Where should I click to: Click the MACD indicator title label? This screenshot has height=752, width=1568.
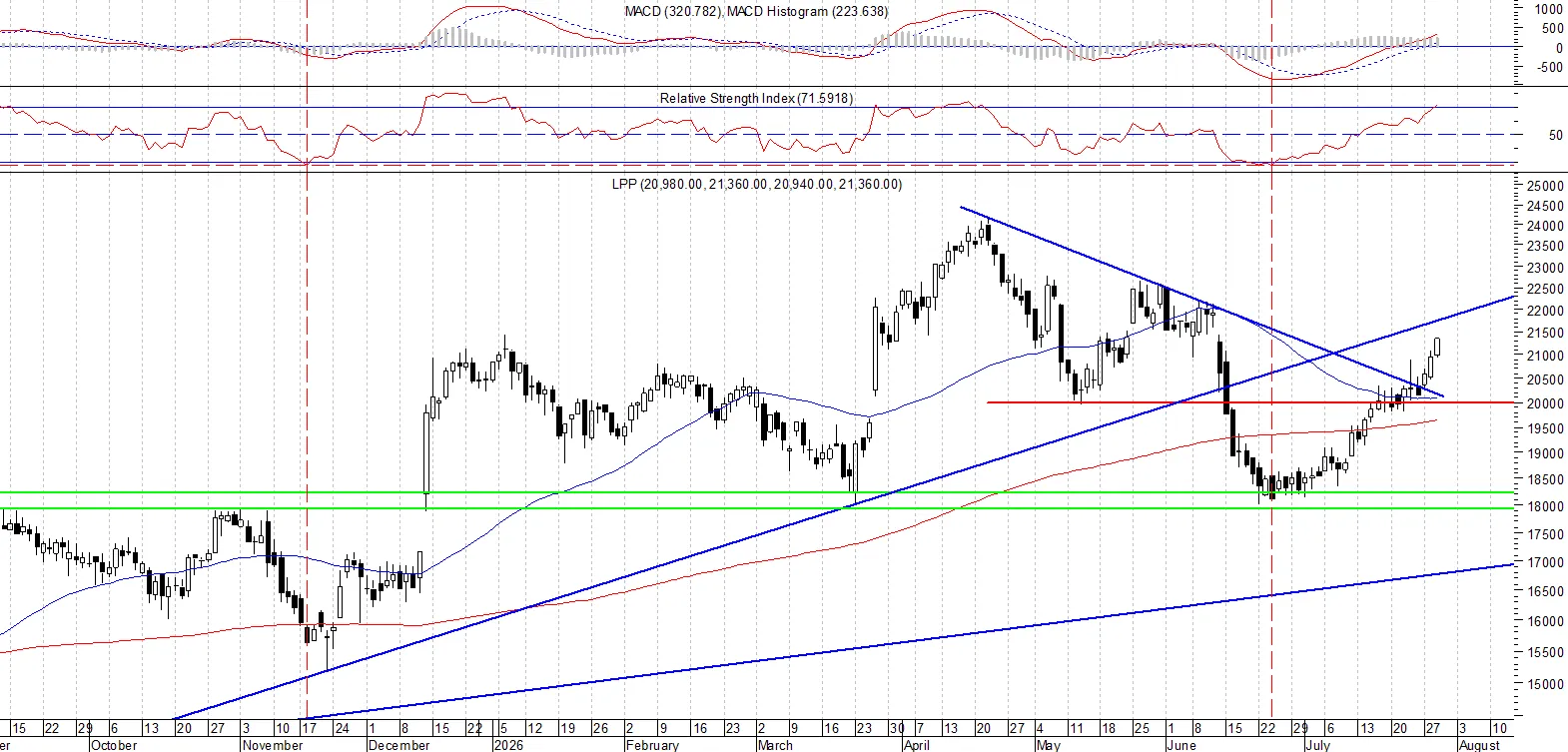(x=756, y=11)
